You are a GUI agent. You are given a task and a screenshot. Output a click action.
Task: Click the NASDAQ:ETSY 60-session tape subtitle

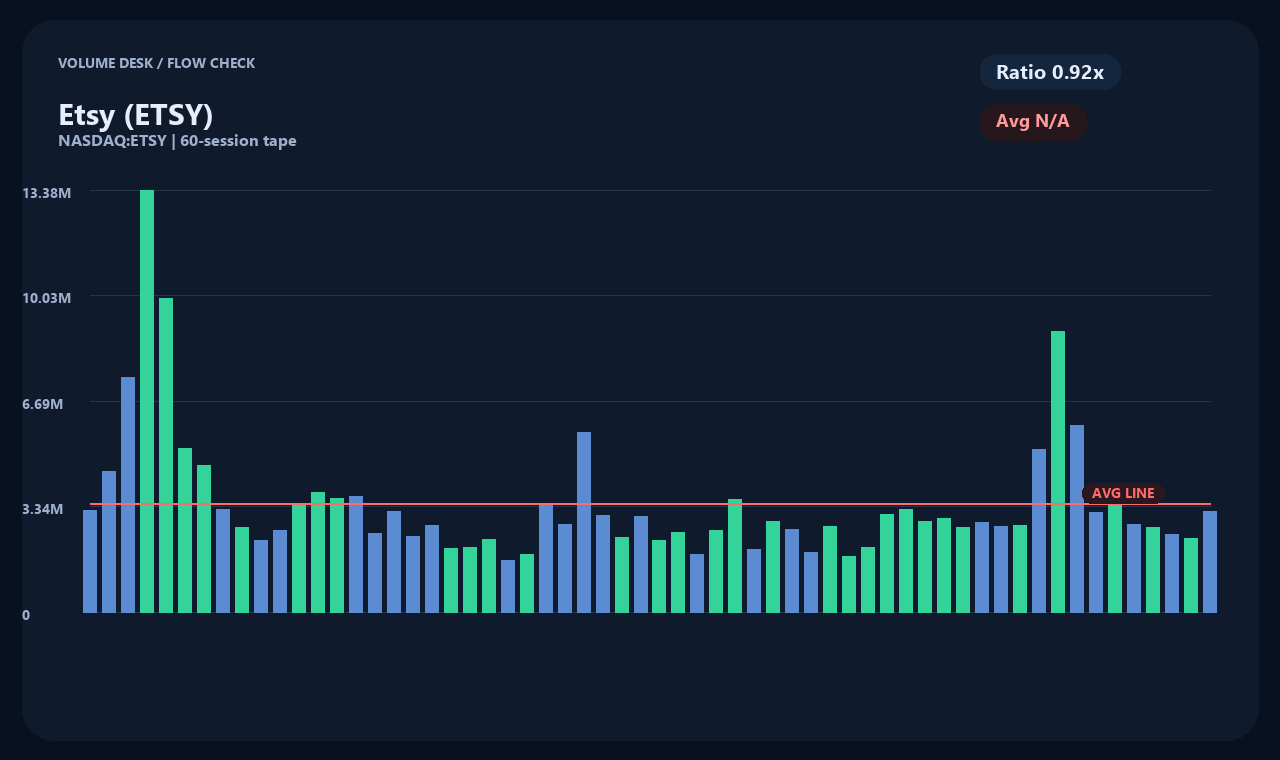click(x=177, y=141)
